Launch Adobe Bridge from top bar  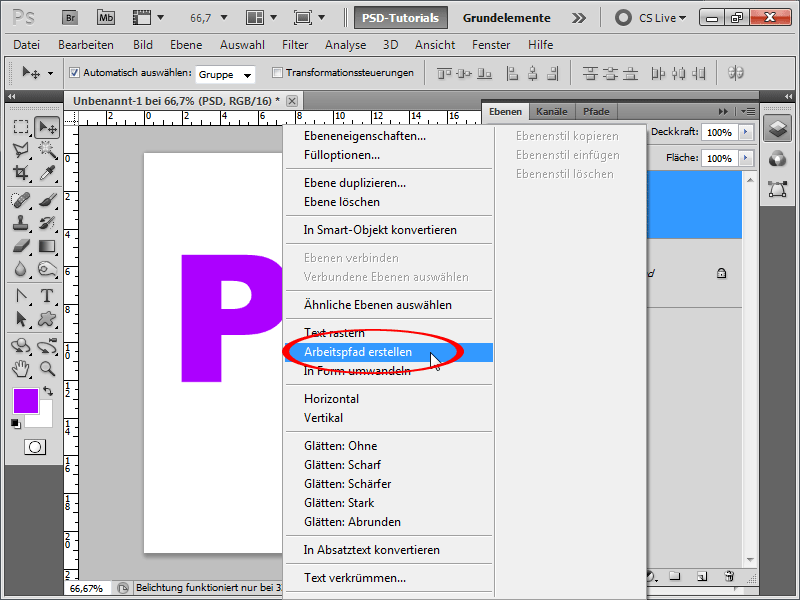[70, 18]
